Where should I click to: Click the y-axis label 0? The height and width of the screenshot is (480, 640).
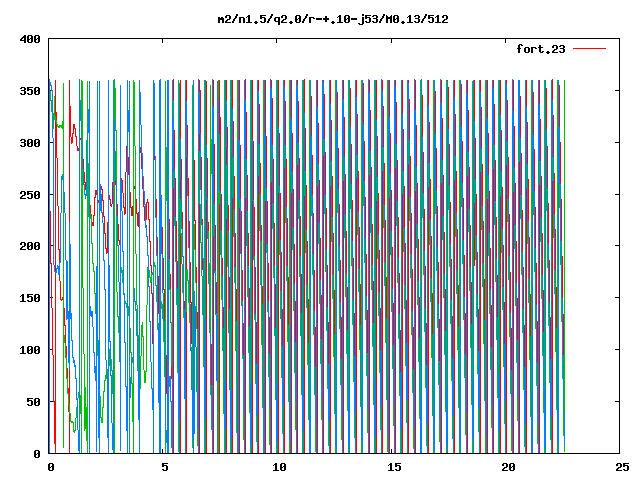pyautogui.click(x=37, y=454)
